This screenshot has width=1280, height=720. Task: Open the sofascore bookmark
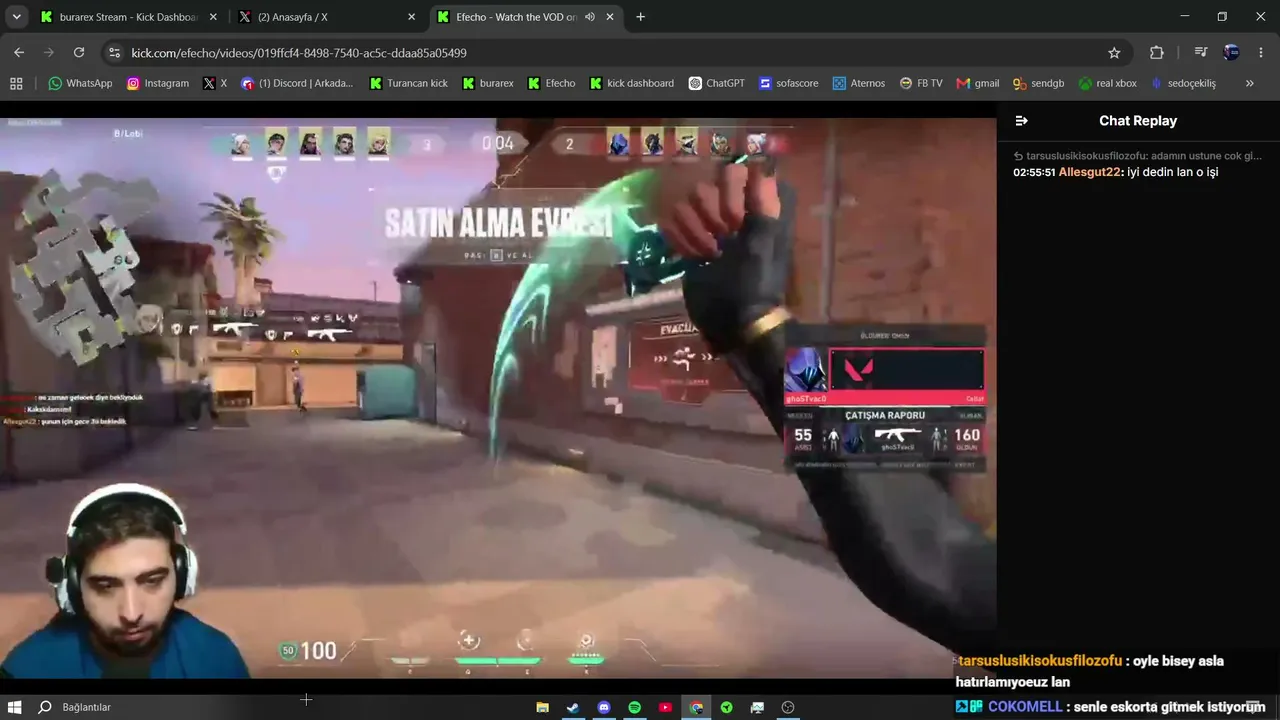(x=788, y=83)
